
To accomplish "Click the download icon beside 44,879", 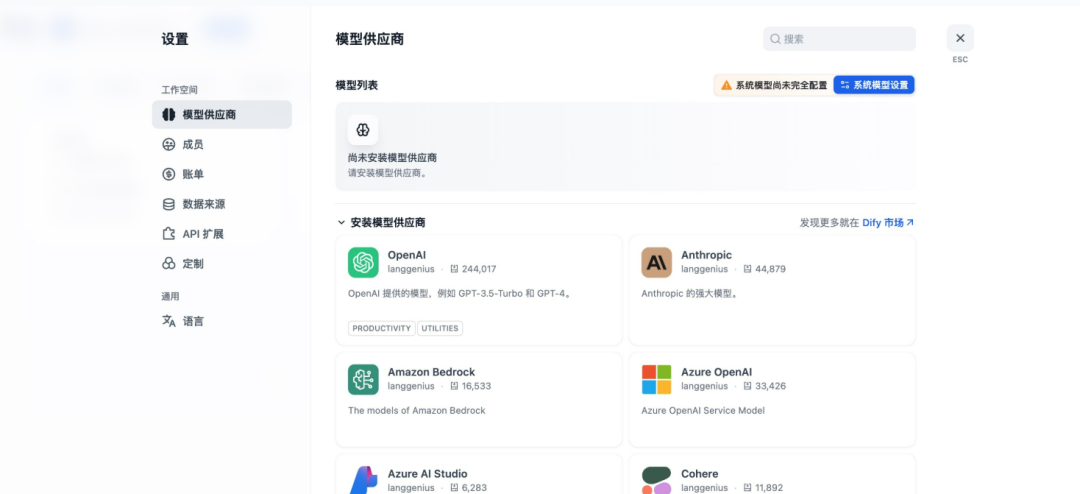I will (x=748, y=269).
